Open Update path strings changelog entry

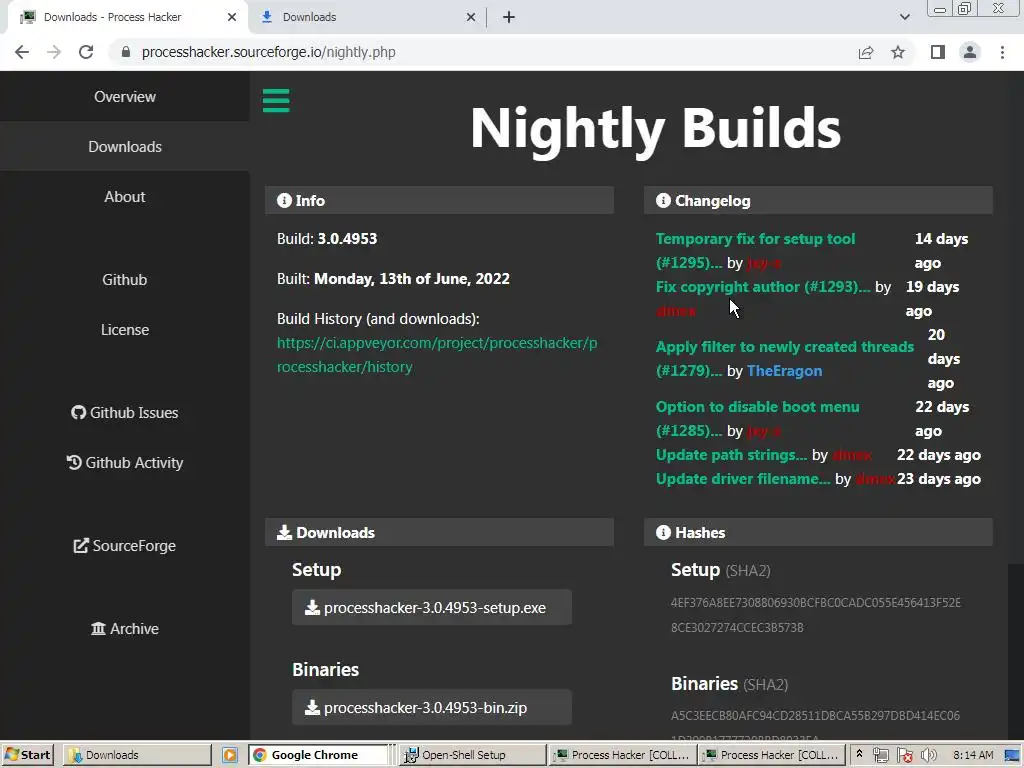coord(731,455)
